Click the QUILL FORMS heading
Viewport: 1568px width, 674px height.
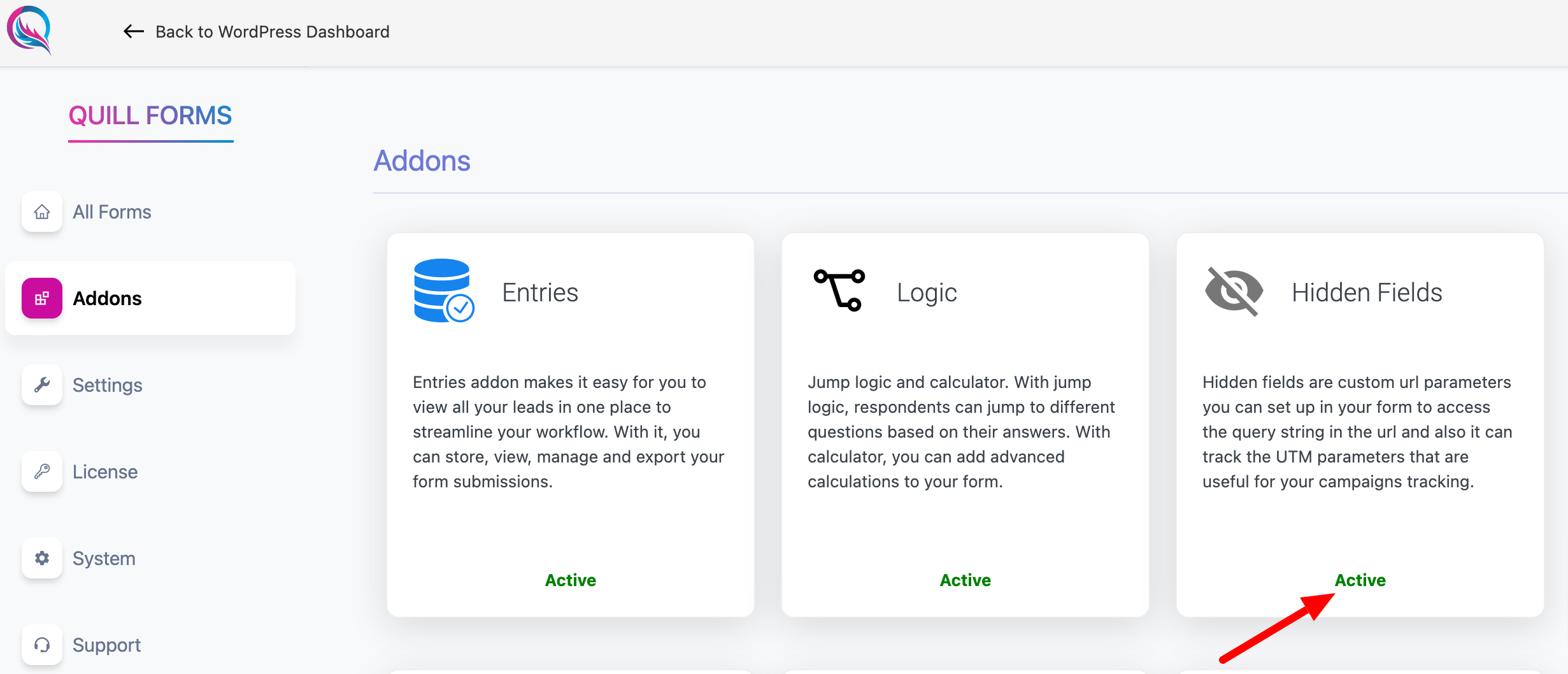tap(150, 115)
